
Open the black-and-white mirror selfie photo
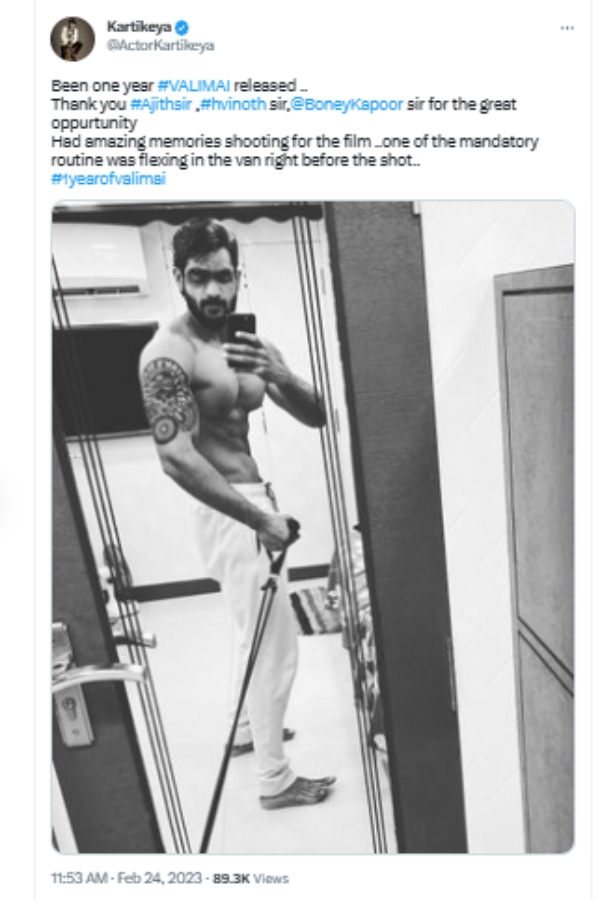tap(313, 527)
